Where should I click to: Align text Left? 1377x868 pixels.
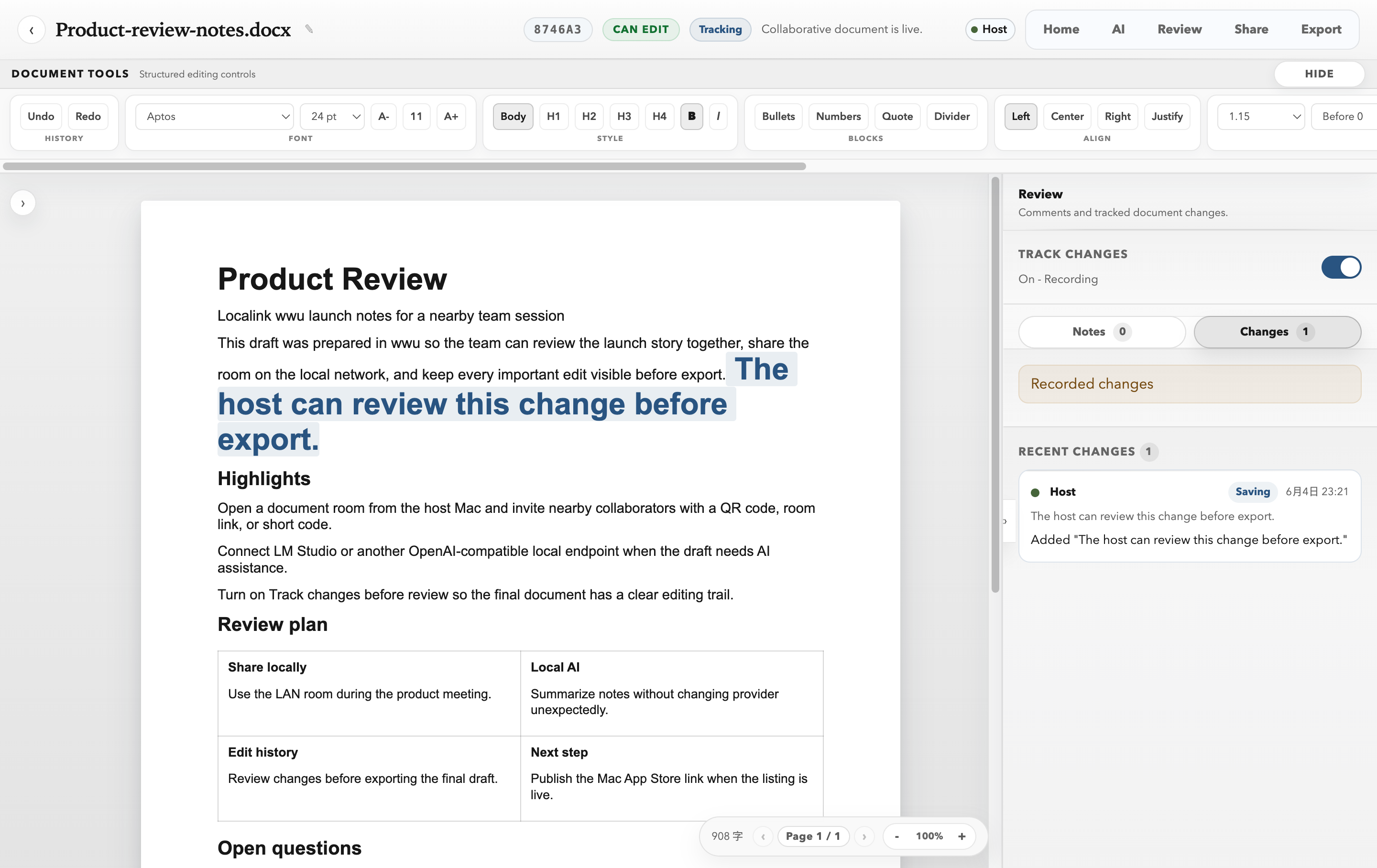click(x=1021, y=116)
